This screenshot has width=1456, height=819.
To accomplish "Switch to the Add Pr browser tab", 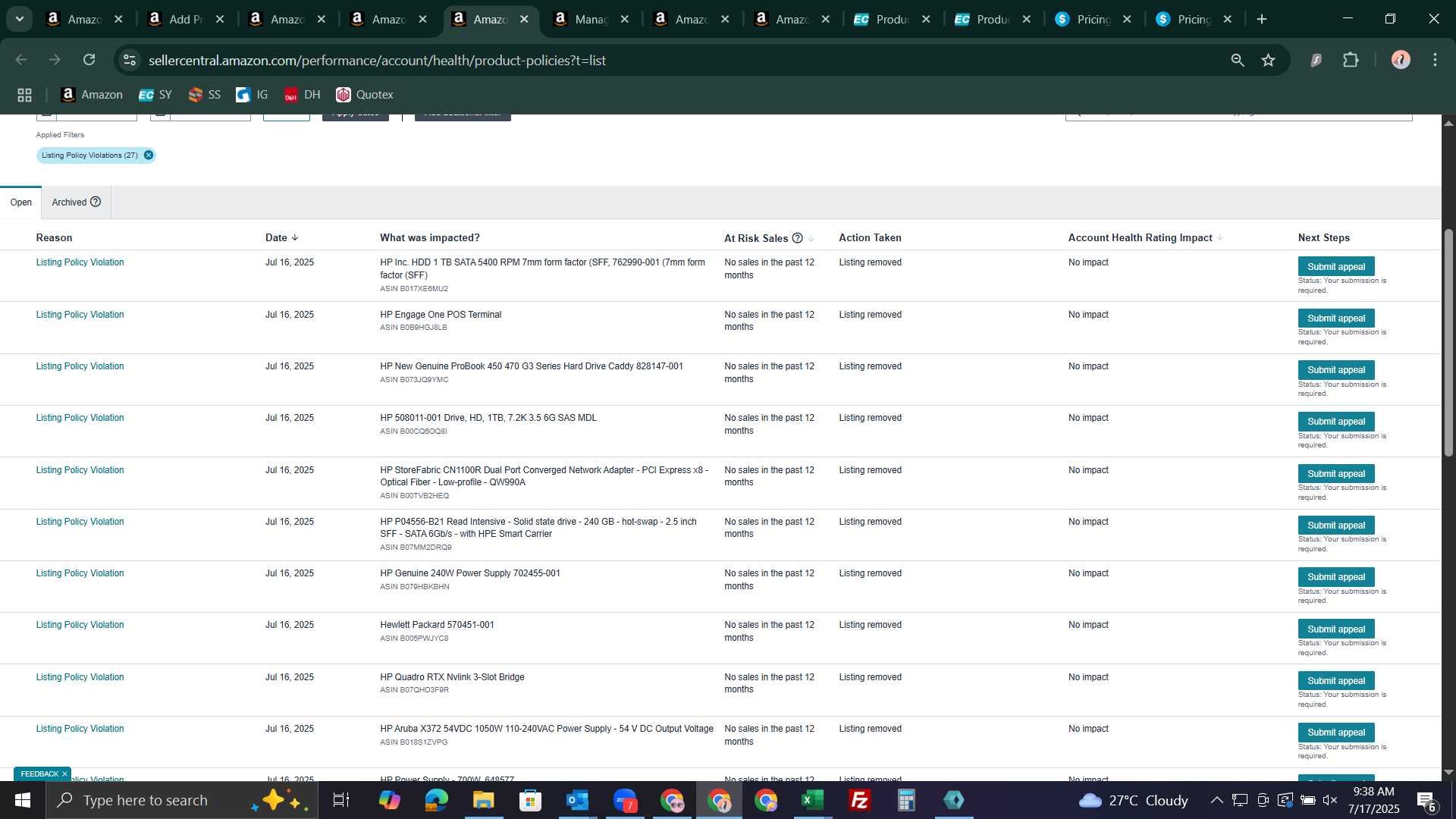I will pos(186,19).
